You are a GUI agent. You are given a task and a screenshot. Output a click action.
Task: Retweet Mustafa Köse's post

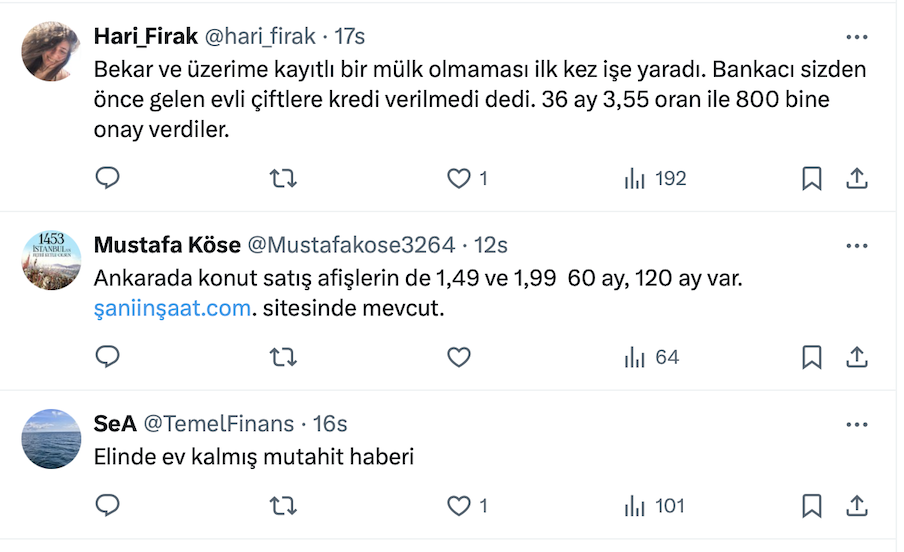pos(283,357)
